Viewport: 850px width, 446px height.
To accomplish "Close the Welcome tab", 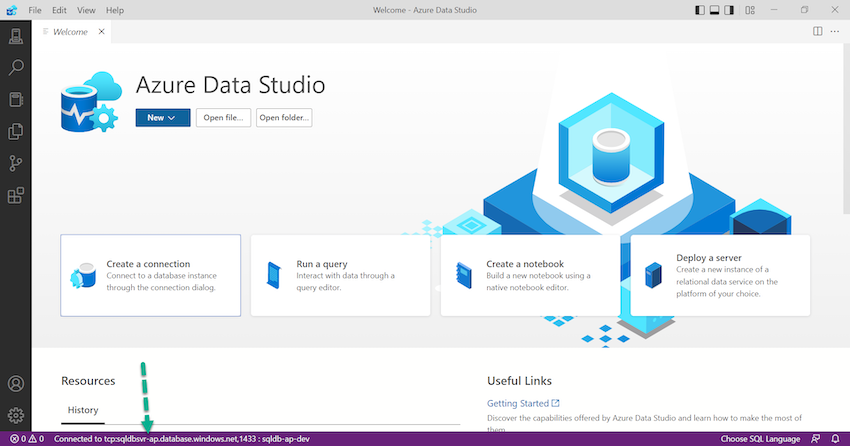I will (101, 31).
